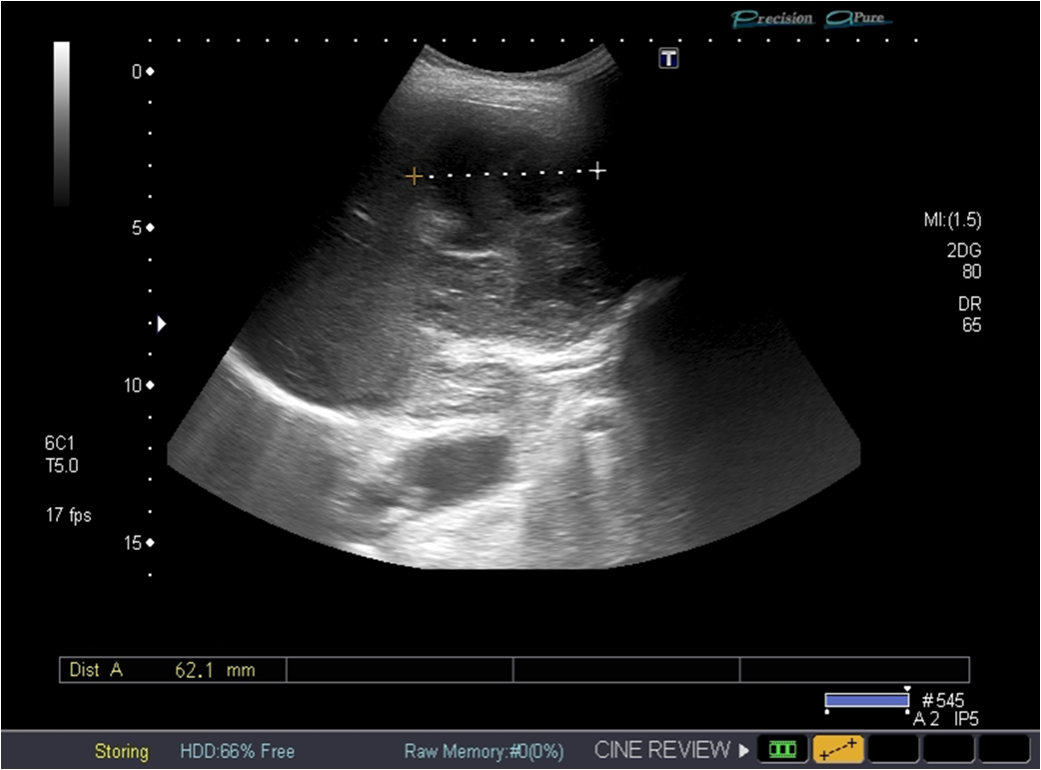
Task: Click the white caliper end cross
Action: click(597, 171)
